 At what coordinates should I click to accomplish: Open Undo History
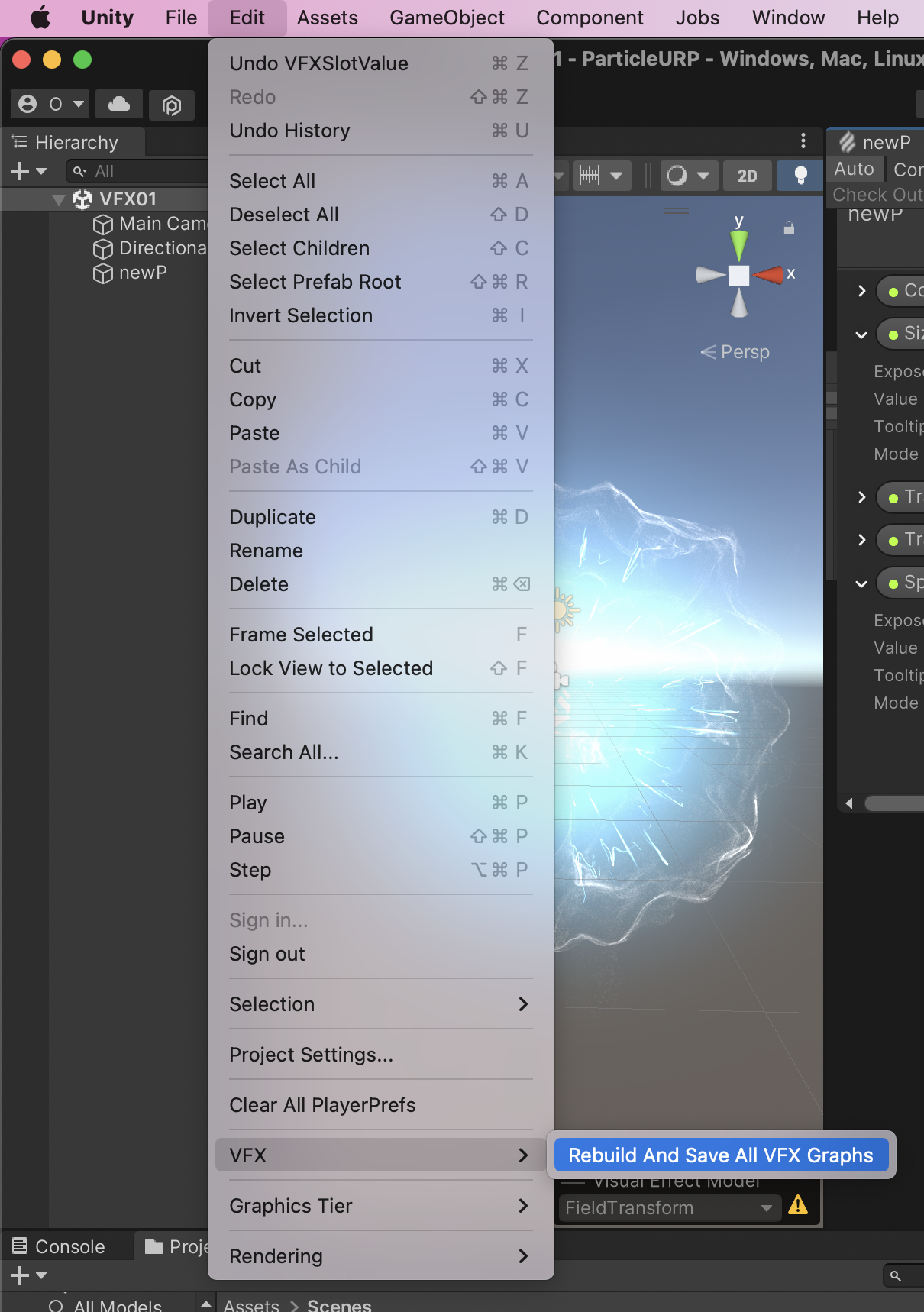(x=380, y=131)
